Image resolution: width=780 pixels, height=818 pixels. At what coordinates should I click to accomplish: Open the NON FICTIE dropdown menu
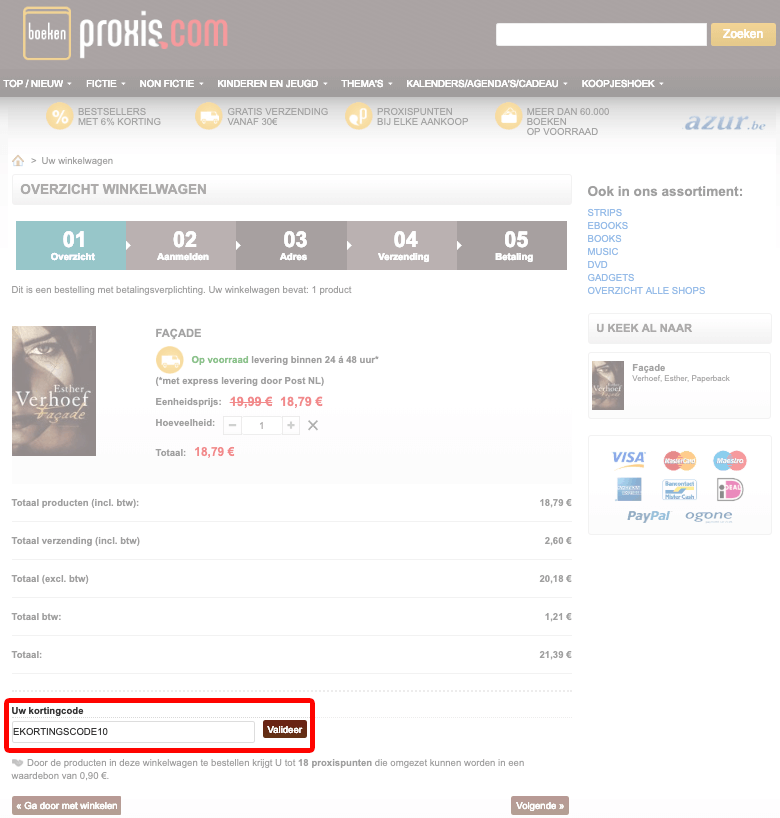tap(171, 83)
